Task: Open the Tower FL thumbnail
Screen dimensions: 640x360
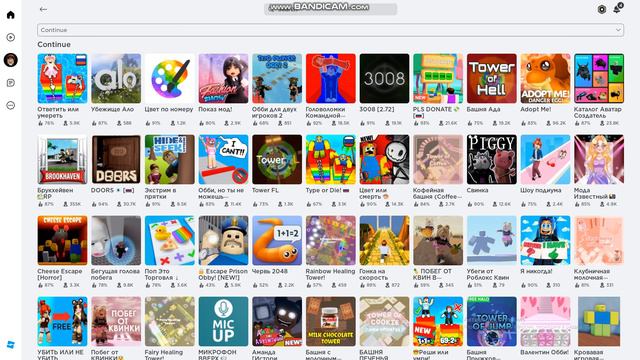Action: (277, 159)
